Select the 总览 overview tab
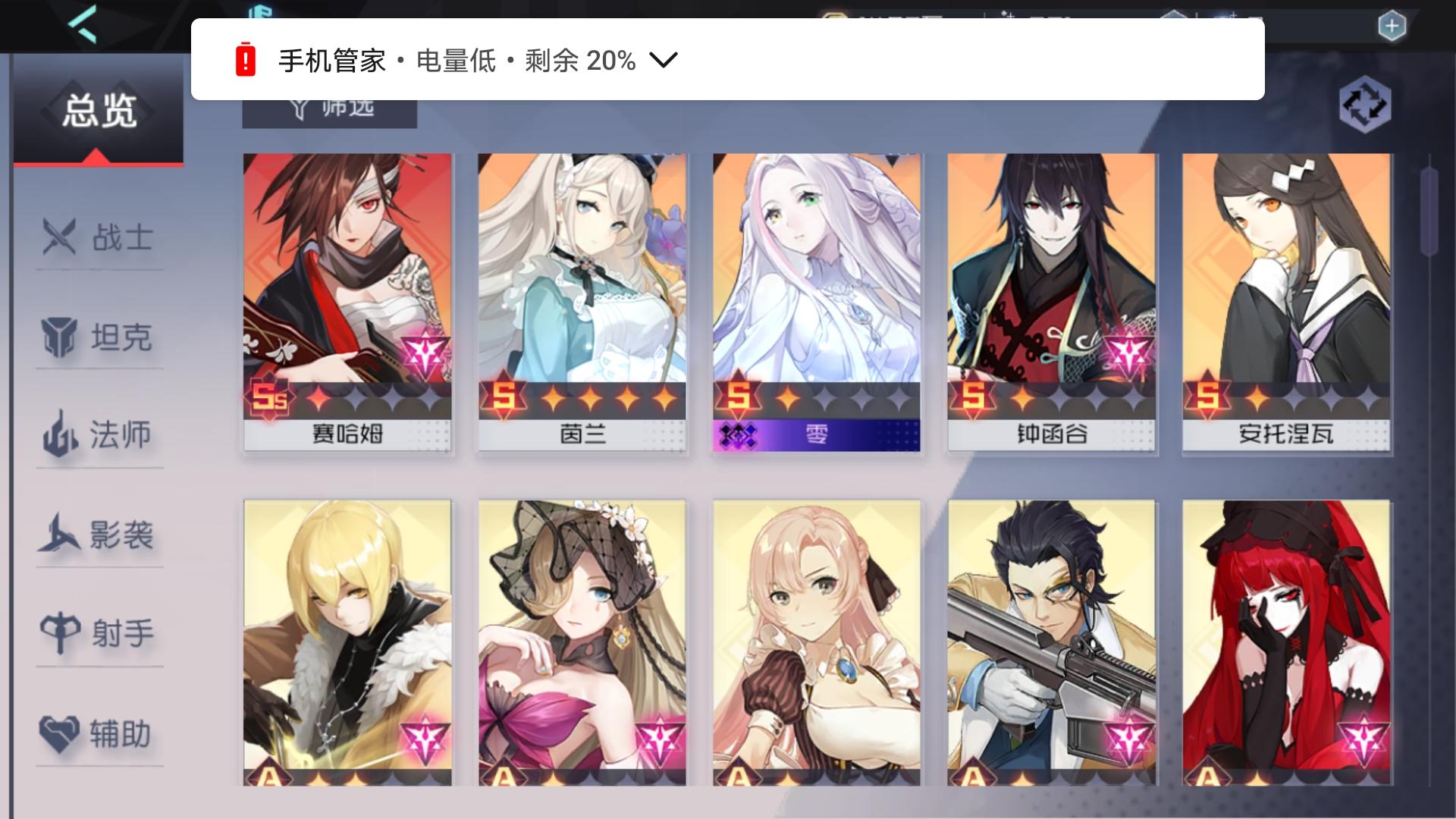1456x819 pixels. point(99,111)
